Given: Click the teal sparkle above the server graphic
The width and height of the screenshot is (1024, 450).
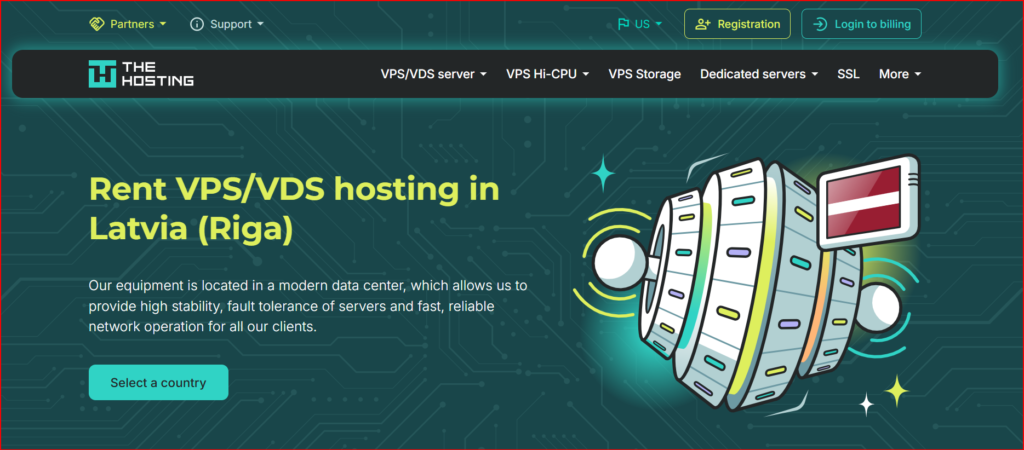Looking at the screenshot, I should [x=603, y=174].
